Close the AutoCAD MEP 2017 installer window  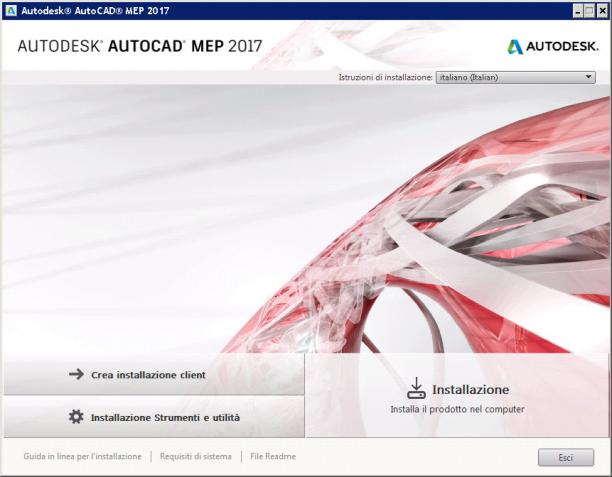click(602, 11)
